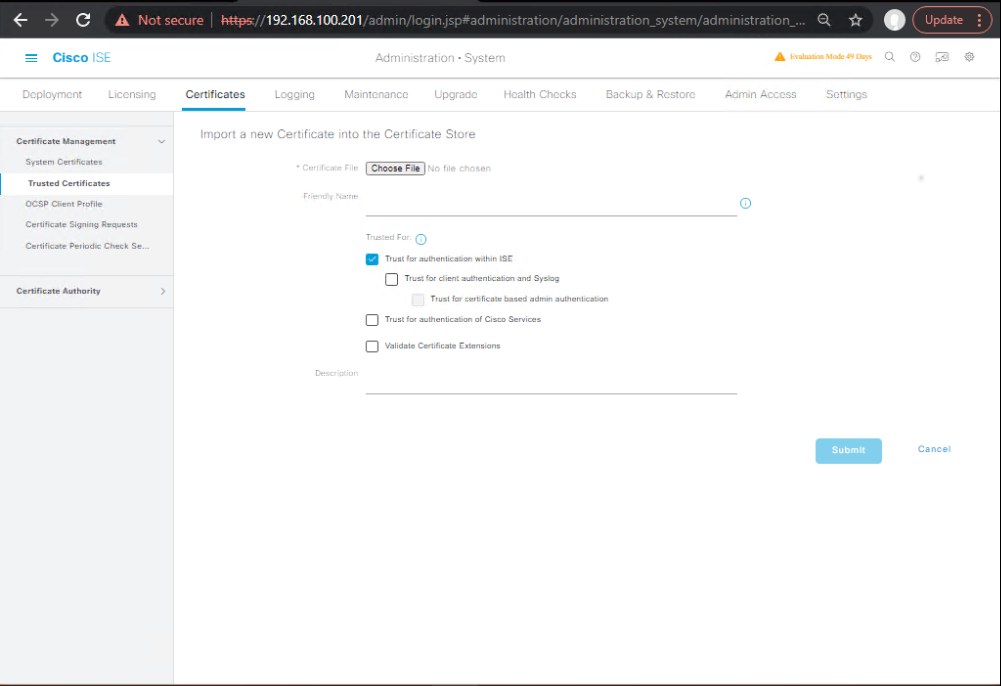Uncheck Trust for authentication within ISE

point(372,259)
